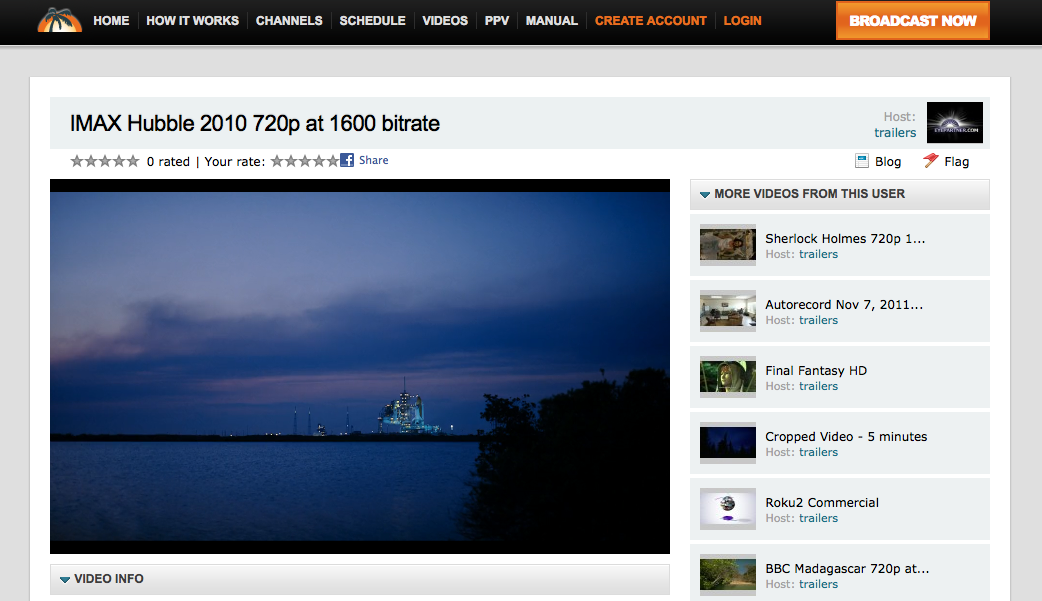Click the red Flag icon
1042x601 pixels.
(930, 161)
